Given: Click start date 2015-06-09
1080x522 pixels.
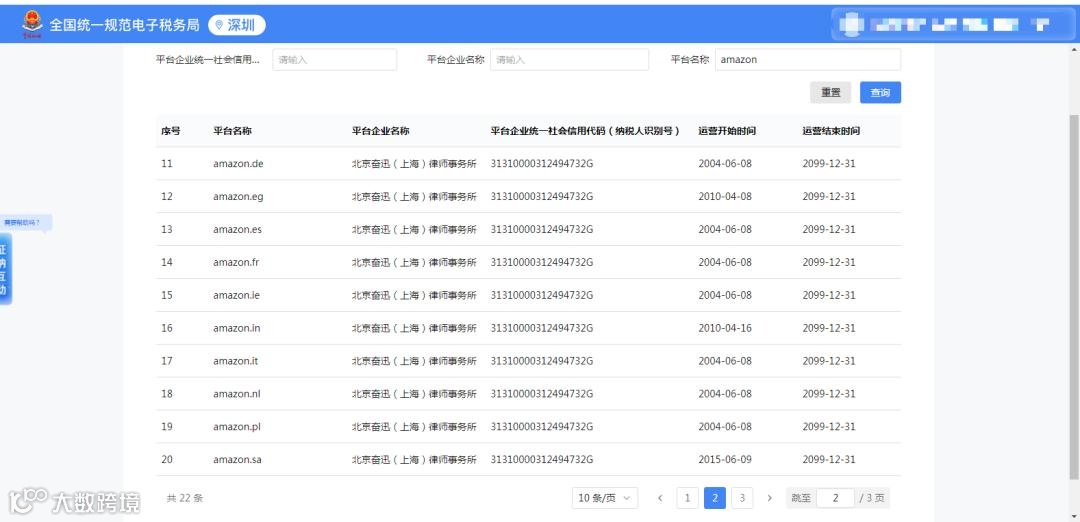Looking at the screenshot, I should [x=725, y=460].
